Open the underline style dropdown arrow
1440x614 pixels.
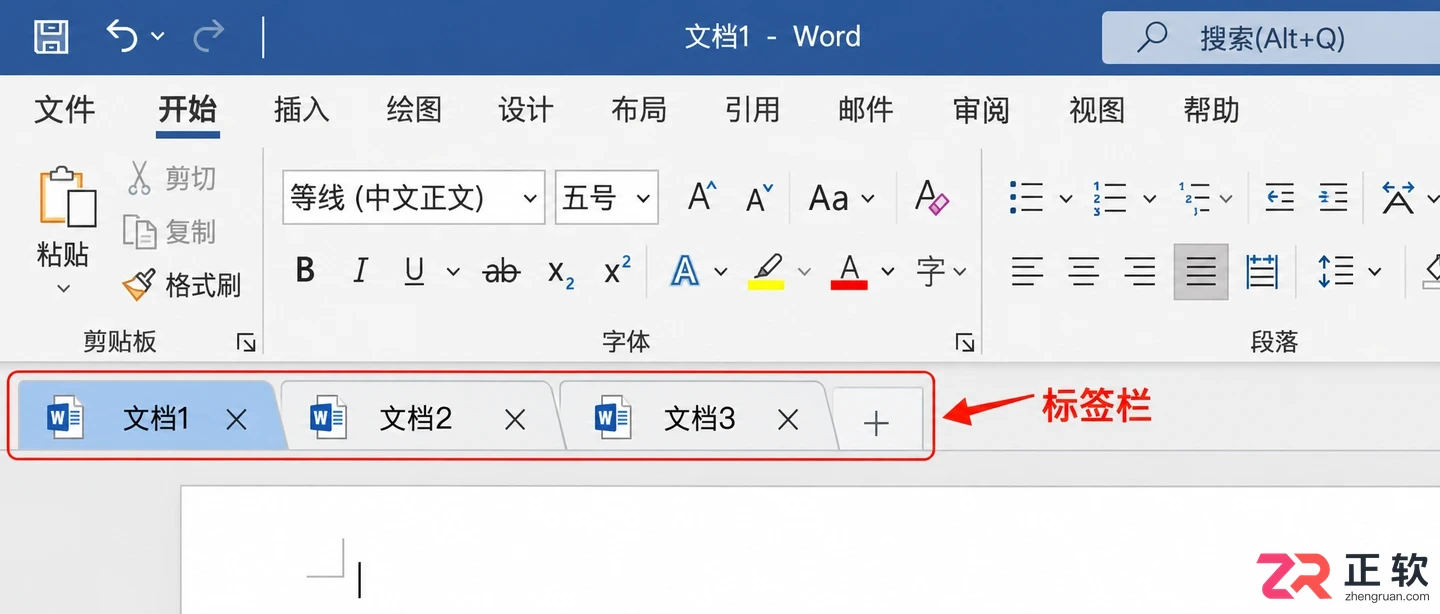453,271
